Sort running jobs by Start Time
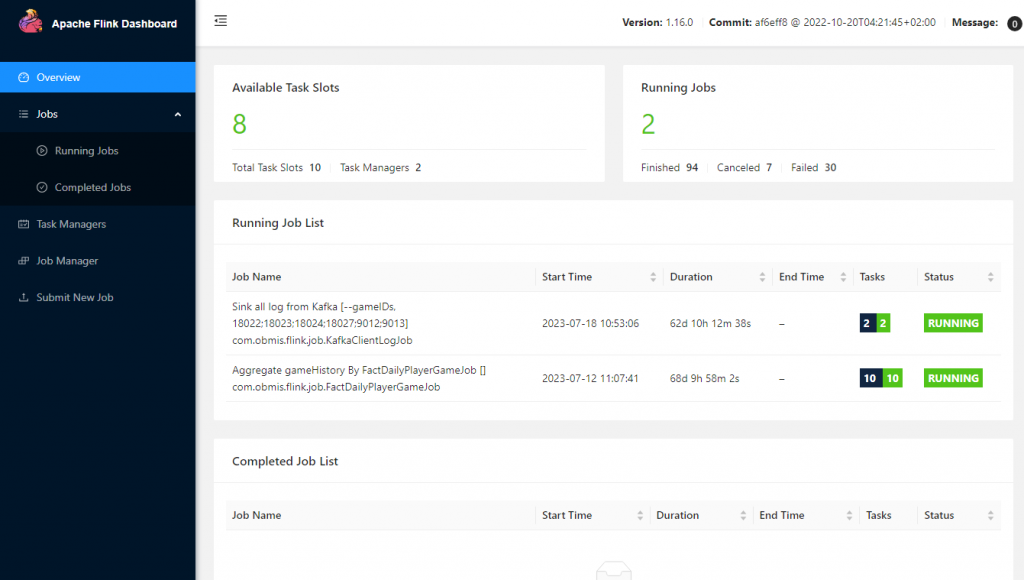Screen dimensions: 1024x580 [x=654, y=277]
